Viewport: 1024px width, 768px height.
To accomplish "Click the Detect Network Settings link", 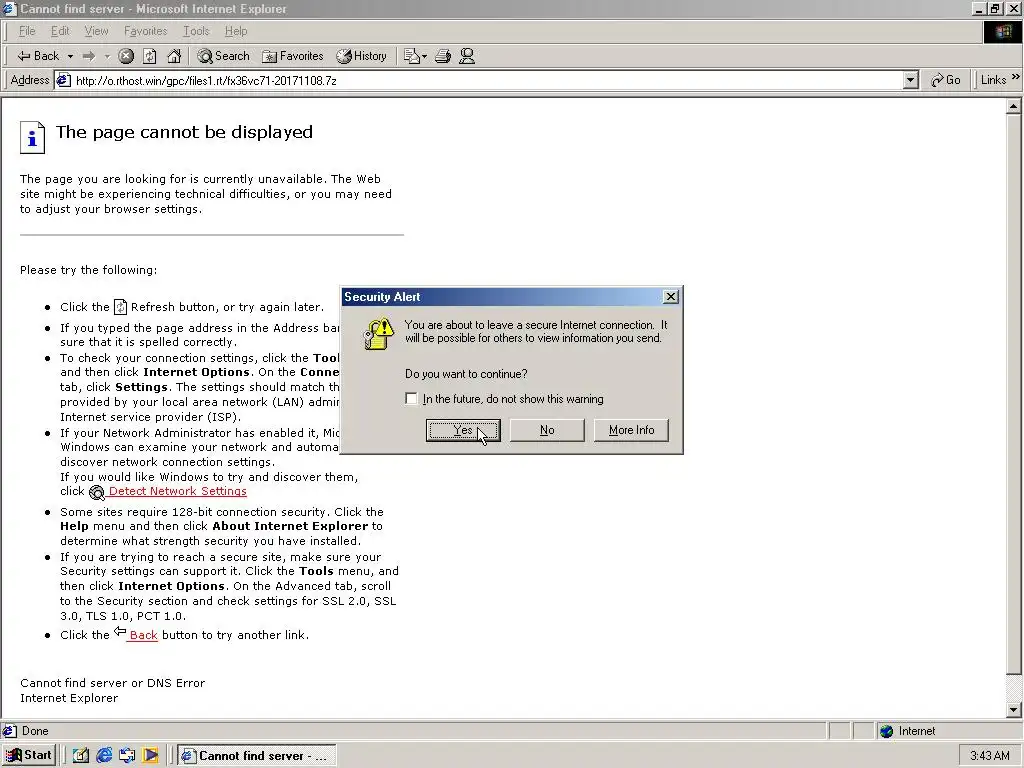I will click(x=178, y=491).
